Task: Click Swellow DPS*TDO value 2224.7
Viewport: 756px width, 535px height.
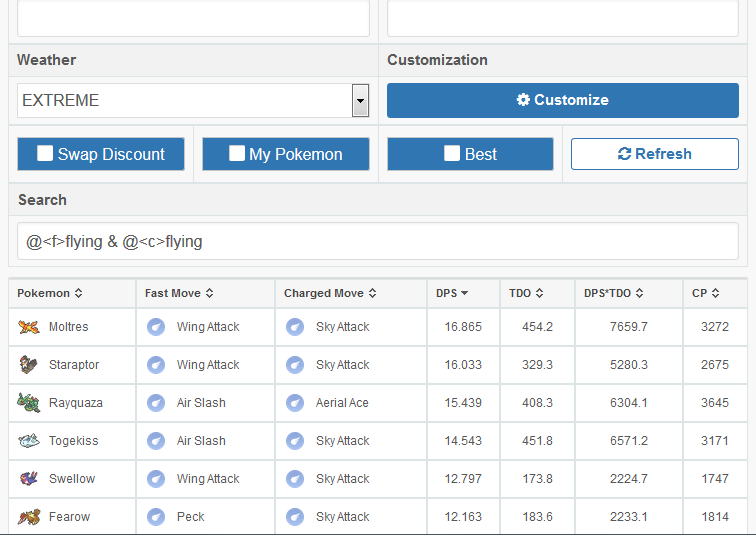Action: click(x=628, y=479)
